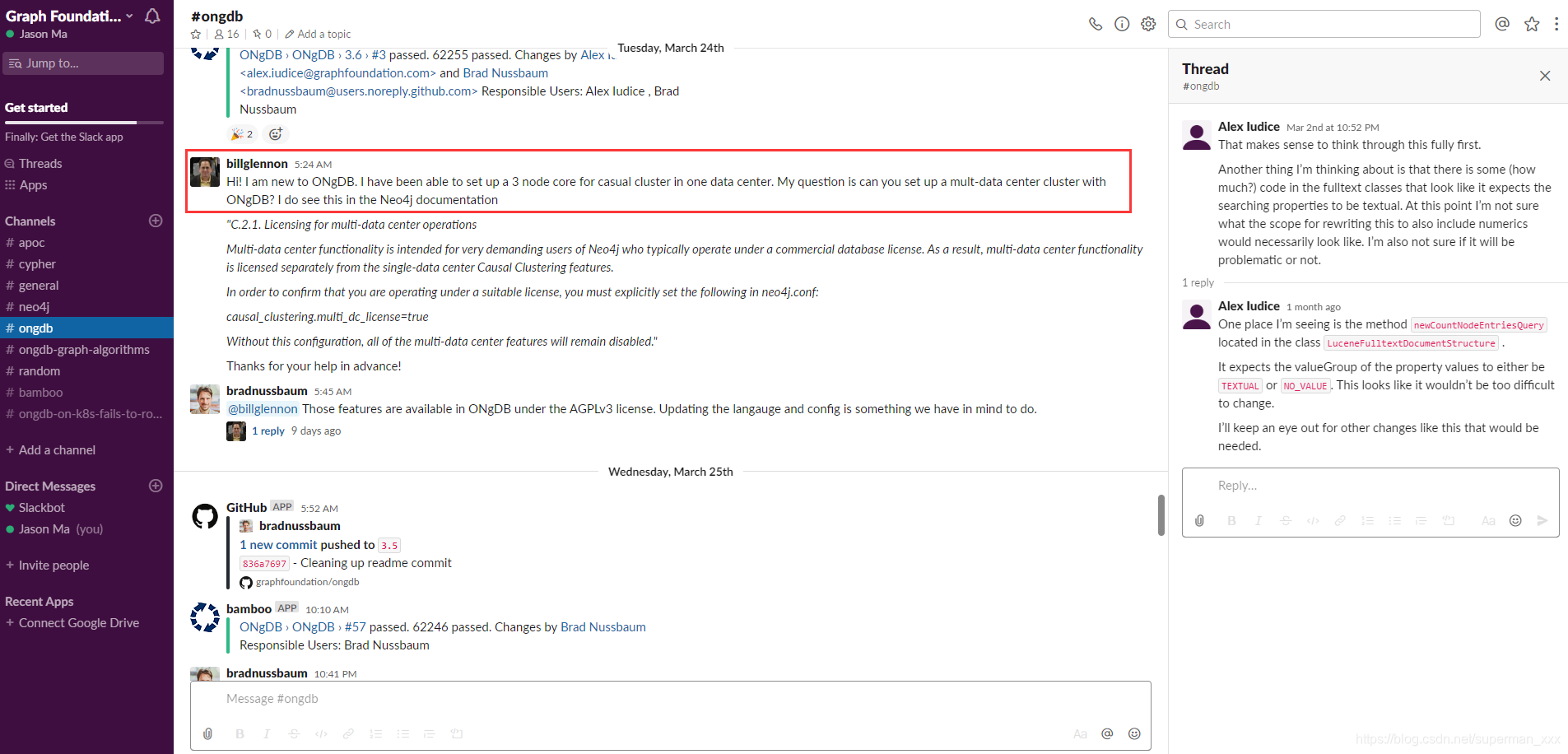Viewport: 1568px width, 754px height.
Task: Insert link in main message box
Action: pos(348,733)
